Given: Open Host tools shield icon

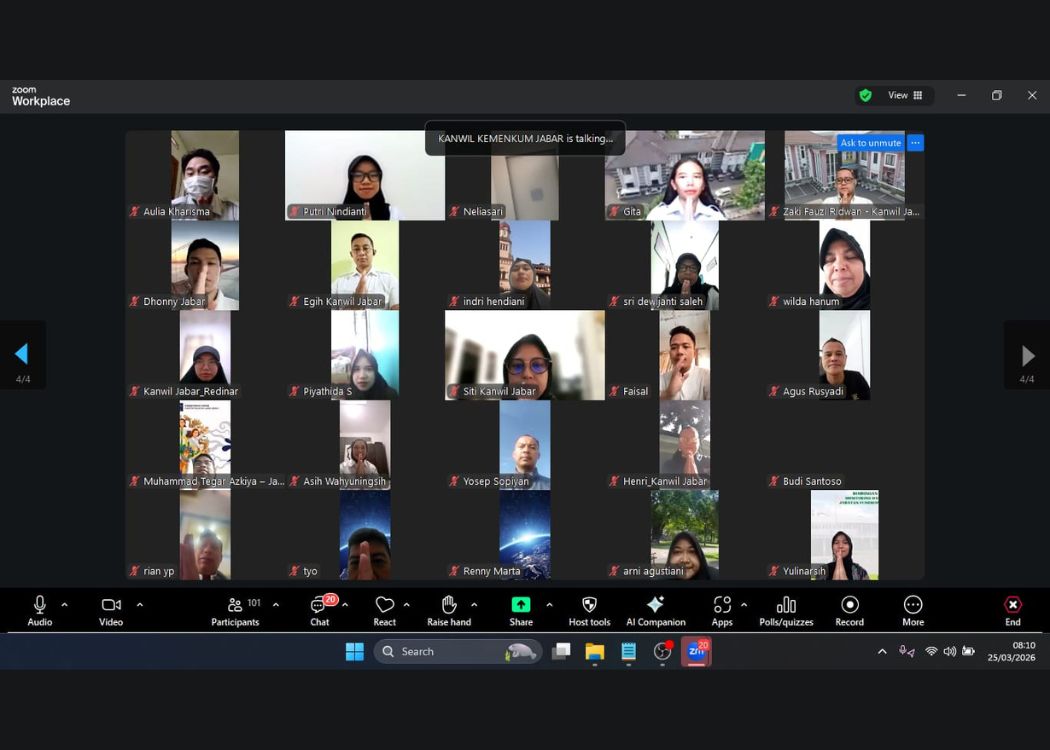Looking at the screenshot, I should 589,606.
